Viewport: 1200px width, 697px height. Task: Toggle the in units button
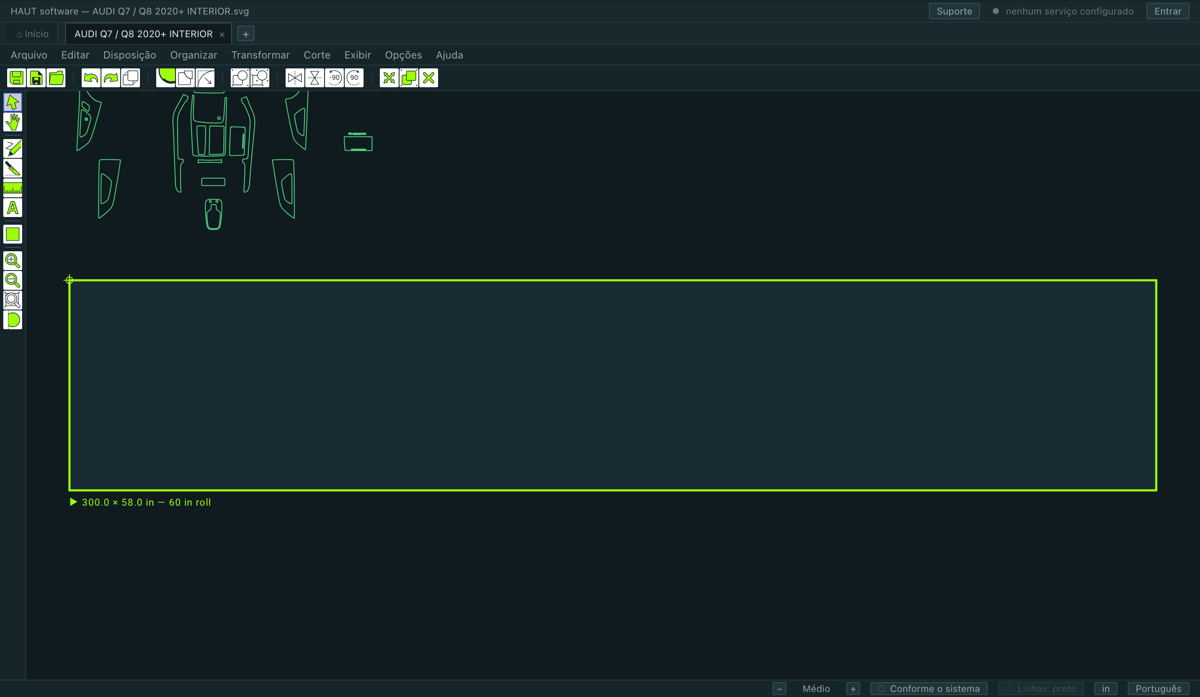click(x=1105, y=688)
